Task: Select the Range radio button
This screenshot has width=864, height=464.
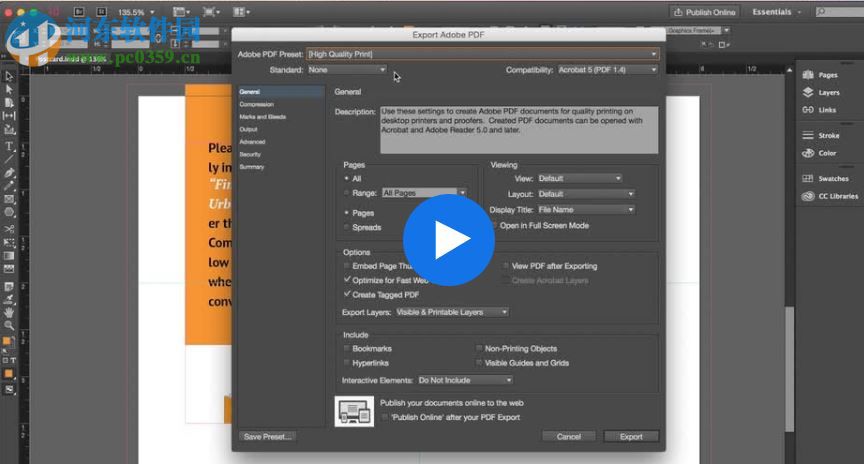Action: pos(347,193)
